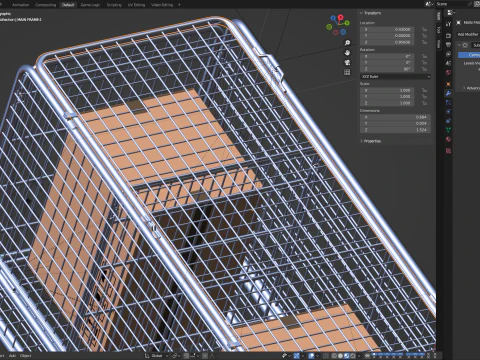Click the Scale Y value field
Screen dimensions: 480x360
point(387,97)
